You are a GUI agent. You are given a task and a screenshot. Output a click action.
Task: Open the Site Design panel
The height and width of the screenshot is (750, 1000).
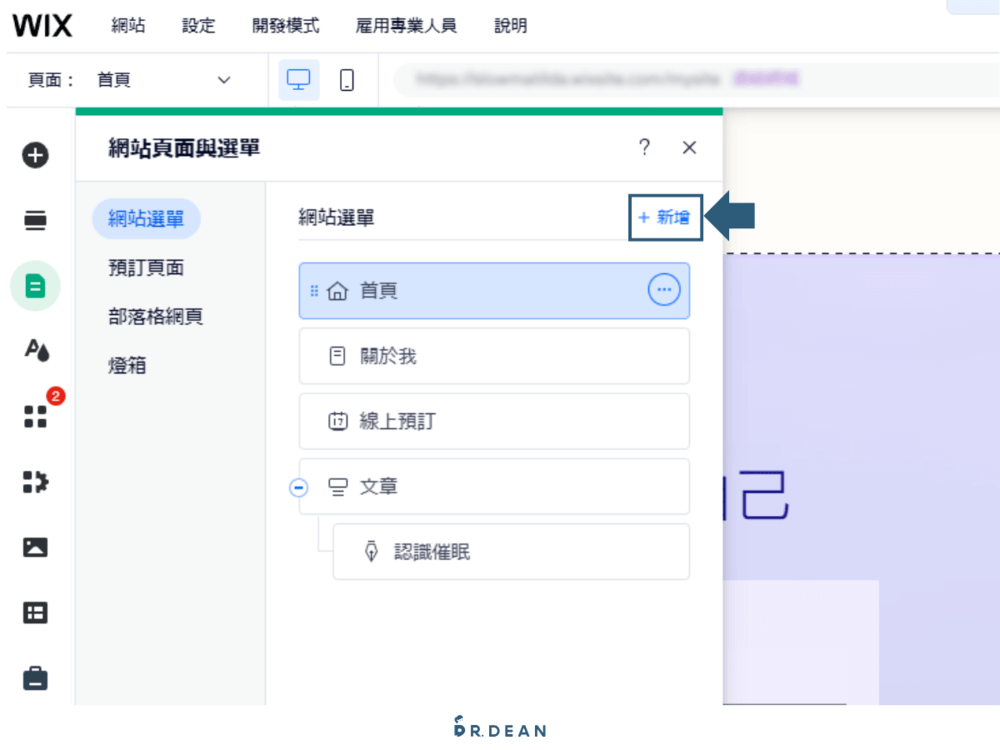click(x=36, y=351)
